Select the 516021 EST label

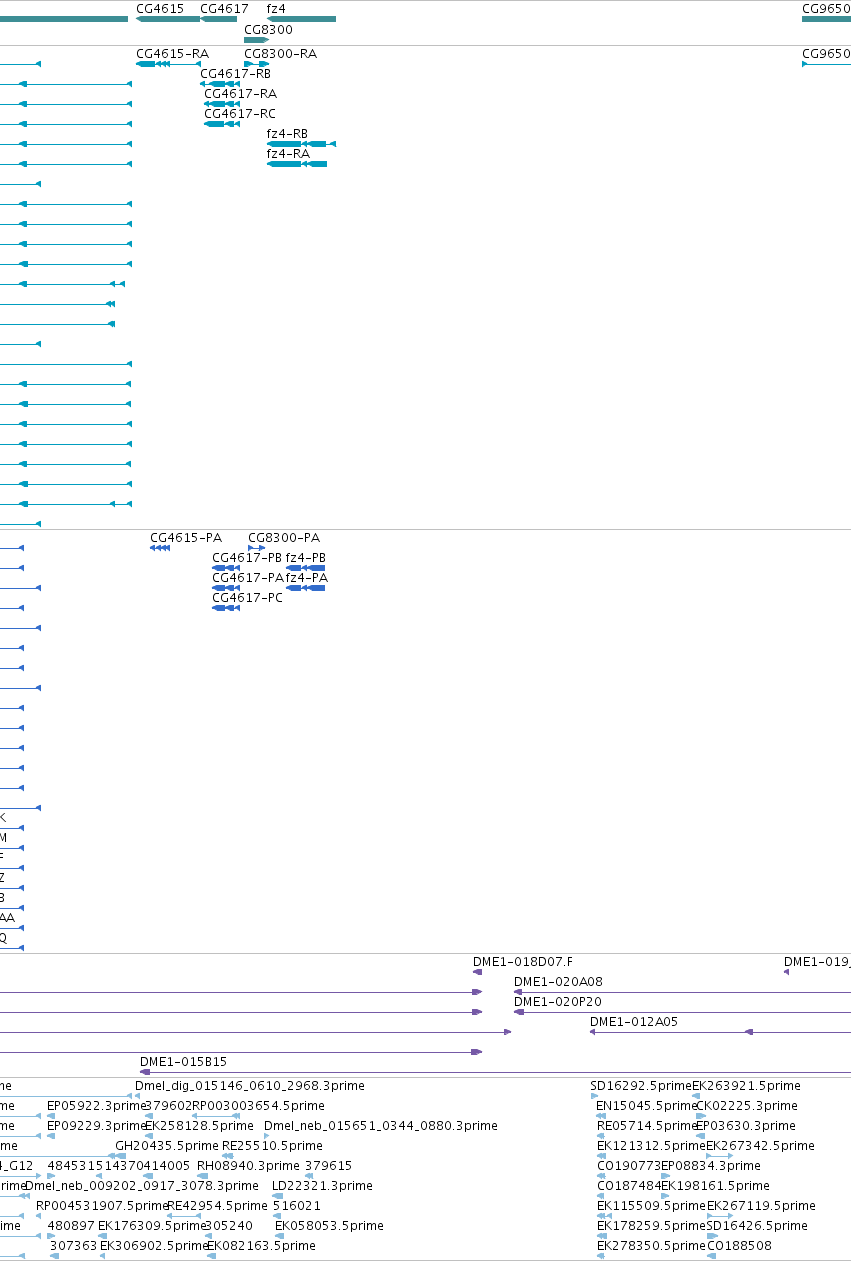297,1206
